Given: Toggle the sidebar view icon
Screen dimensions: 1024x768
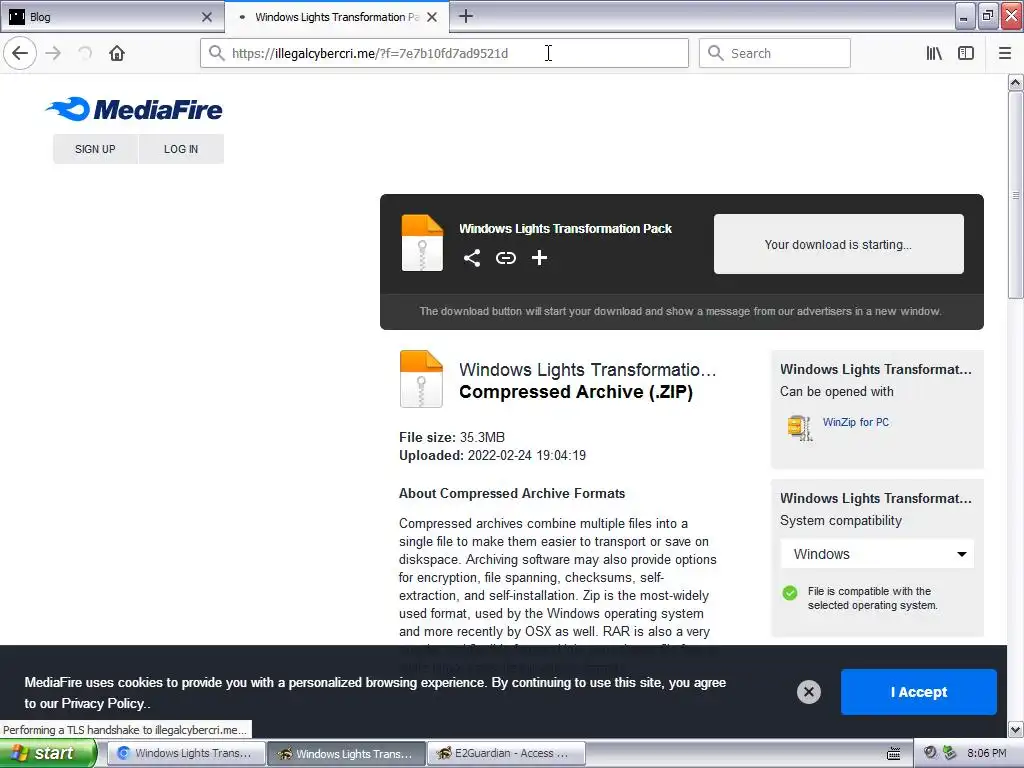Looking at the screenshot, I should [966, 53].
